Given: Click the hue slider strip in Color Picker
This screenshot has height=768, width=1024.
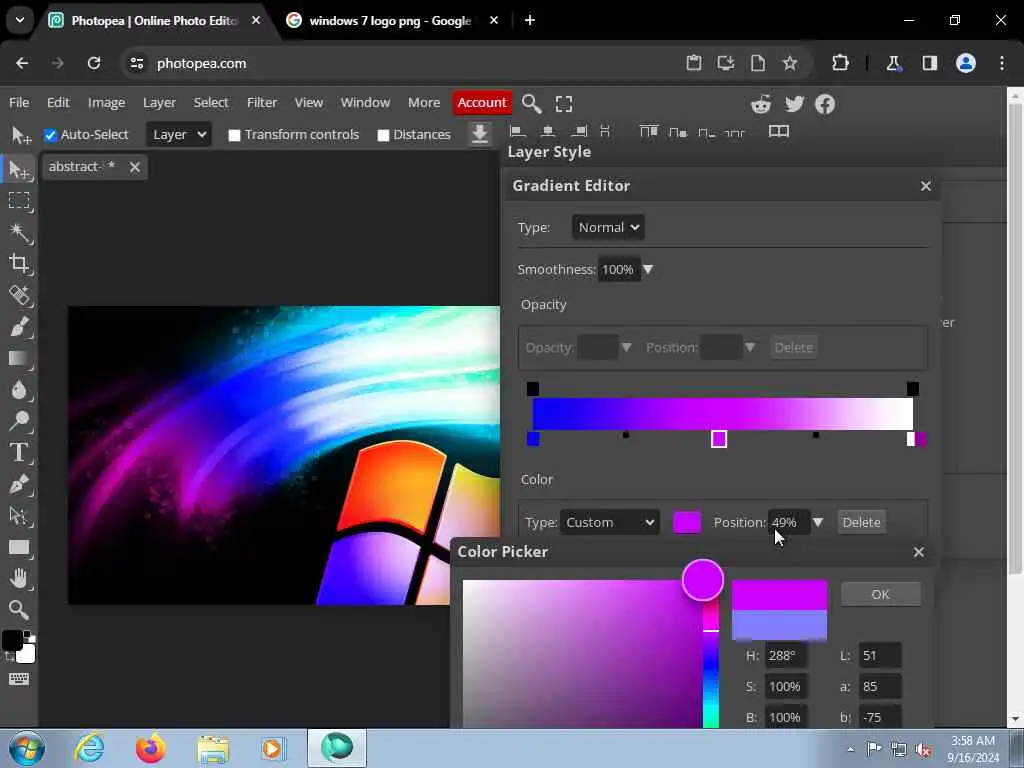Looking at the screenshot, I should click(711, 663).
